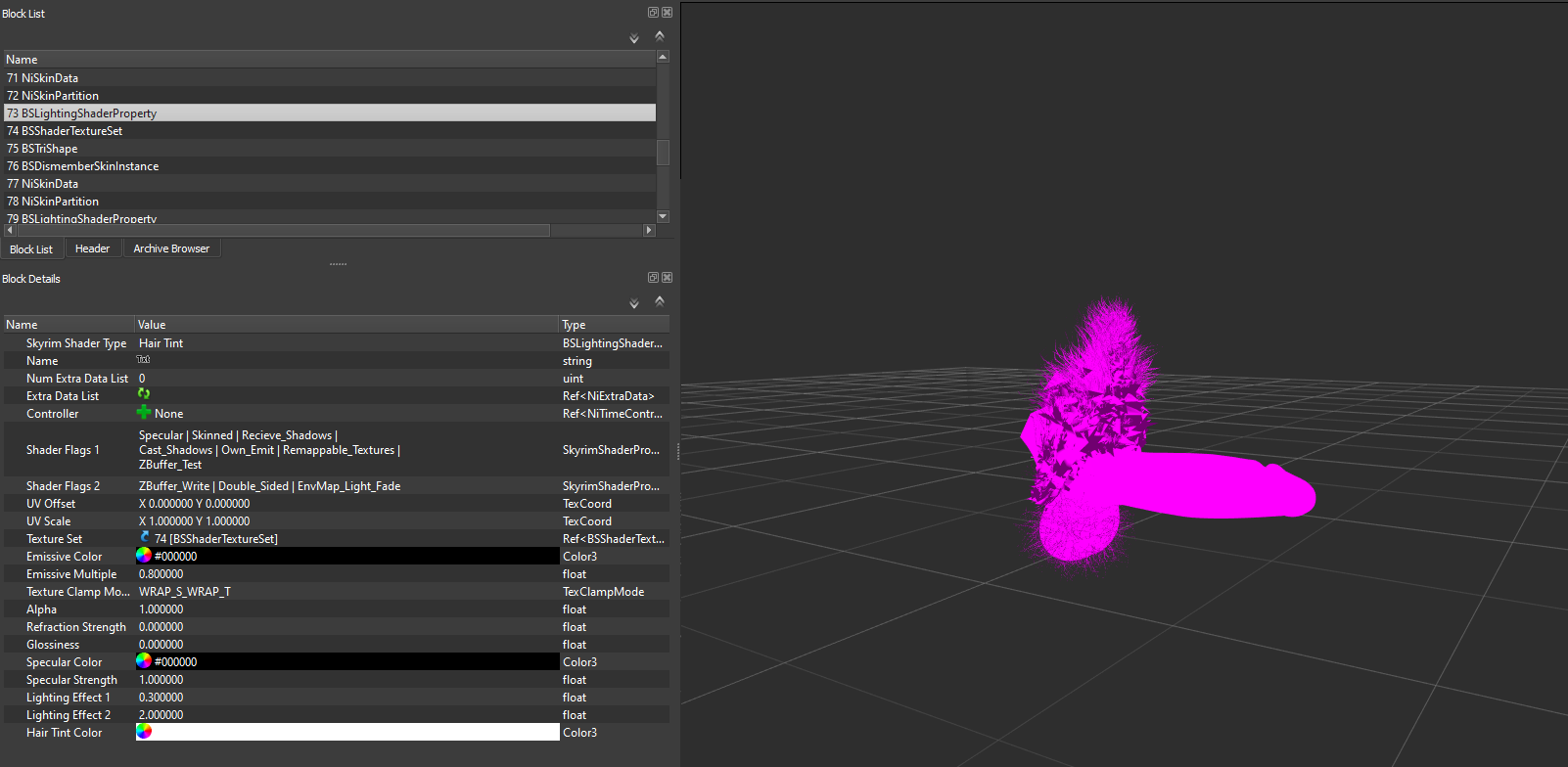1568x767 pixels.
Task: Select 78 NiSkinPartition block
Action: 330,201
